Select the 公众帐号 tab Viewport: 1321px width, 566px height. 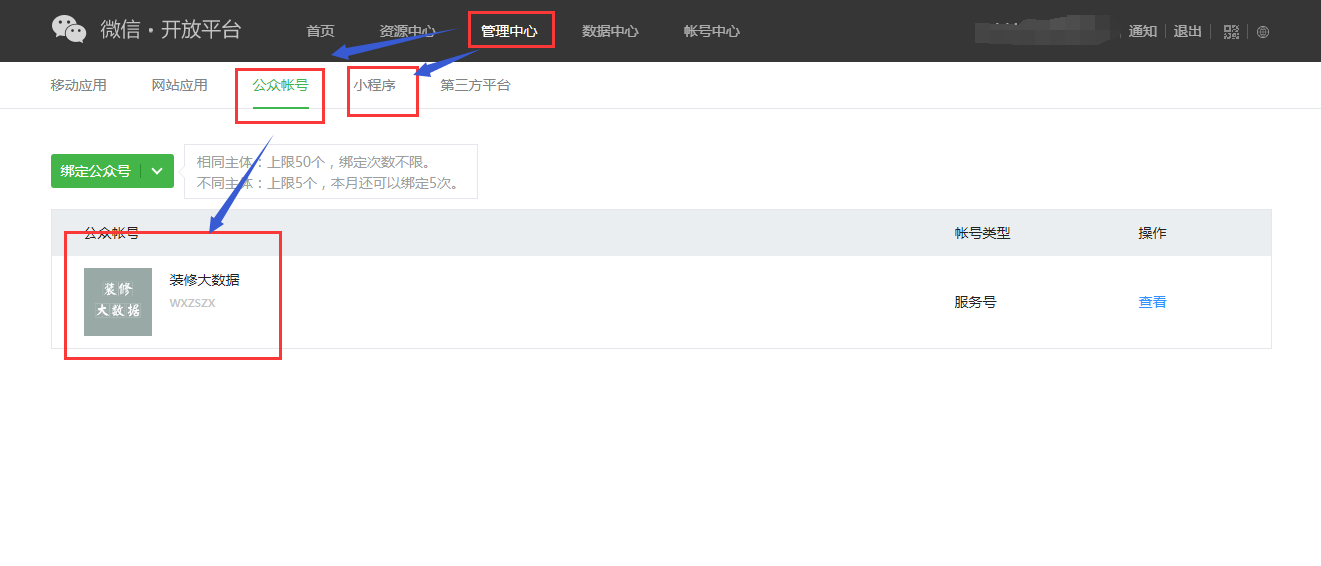(280, 85)
